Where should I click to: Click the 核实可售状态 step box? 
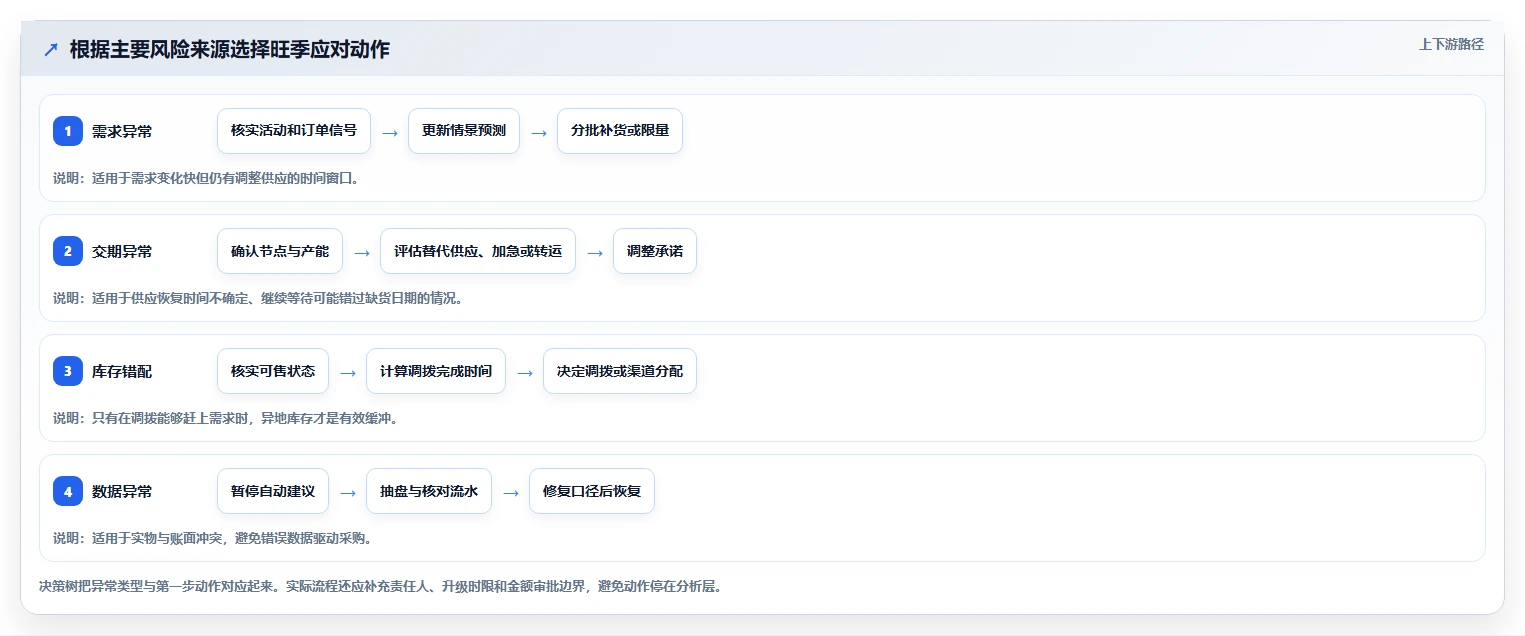273,371
